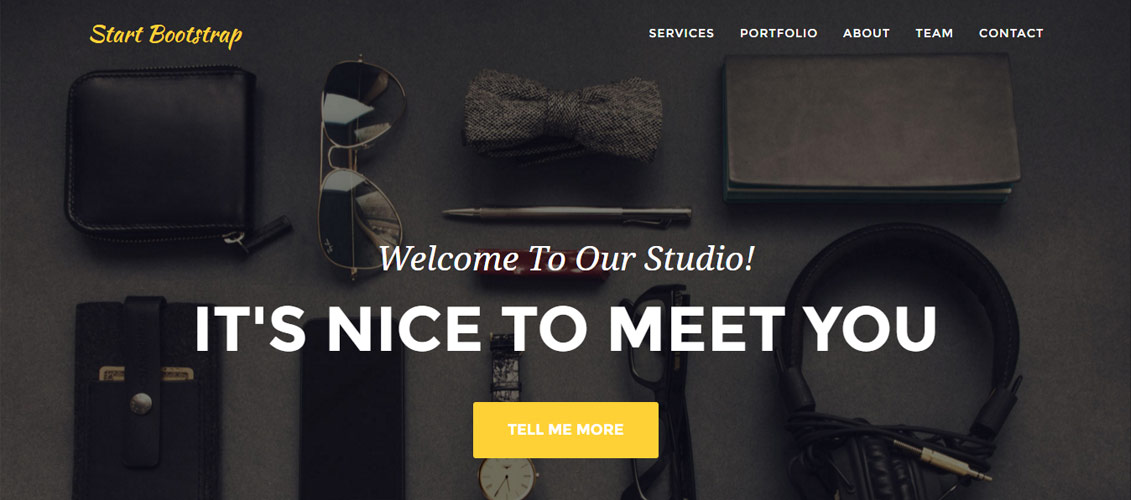Image resolution: width=1131 pixels, height=500 pixels.
Task: Click the gray tweed bow tie
Action: pos(562,115)
